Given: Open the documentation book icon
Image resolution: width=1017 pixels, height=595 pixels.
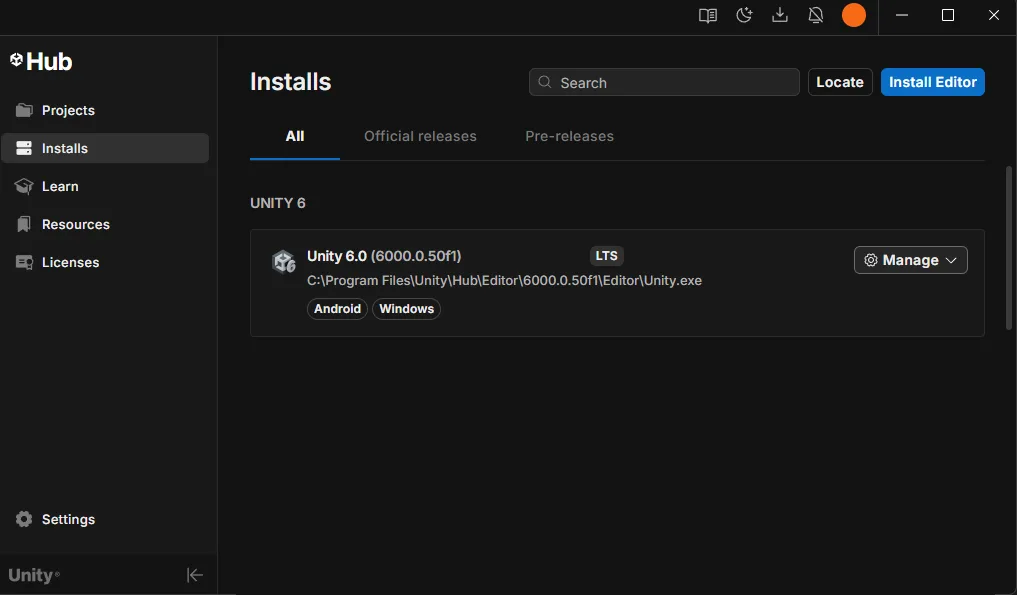Looking at the screenshot, I should tap(708, 15).
